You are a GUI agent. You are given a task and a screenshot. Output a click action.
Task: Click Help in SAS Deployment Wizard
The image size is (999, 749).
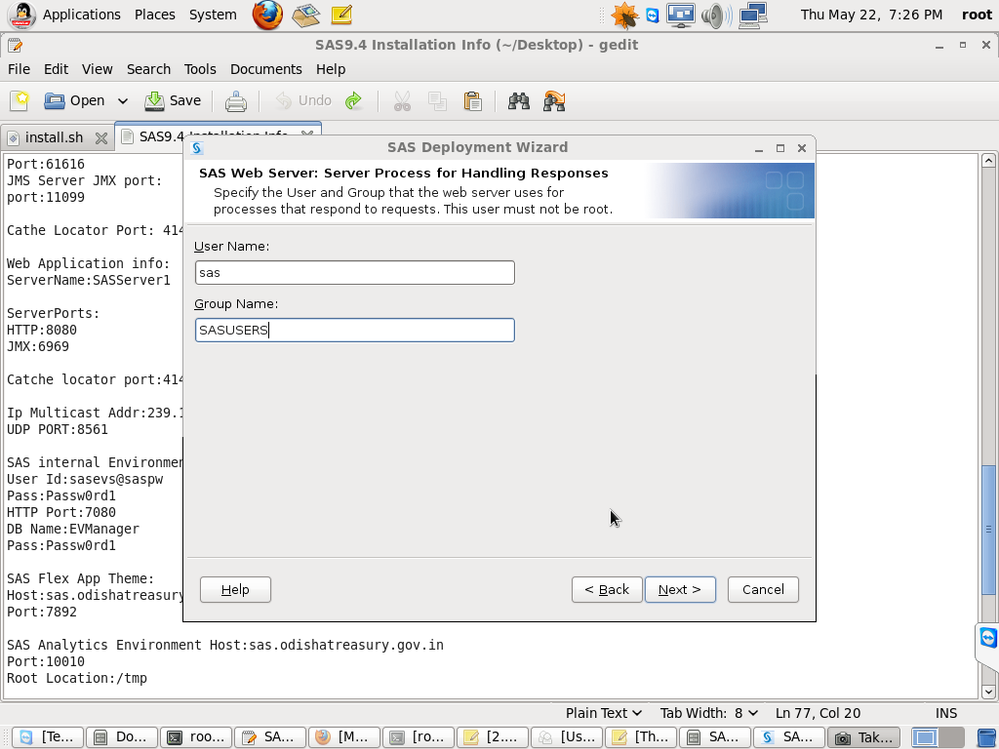235,590
